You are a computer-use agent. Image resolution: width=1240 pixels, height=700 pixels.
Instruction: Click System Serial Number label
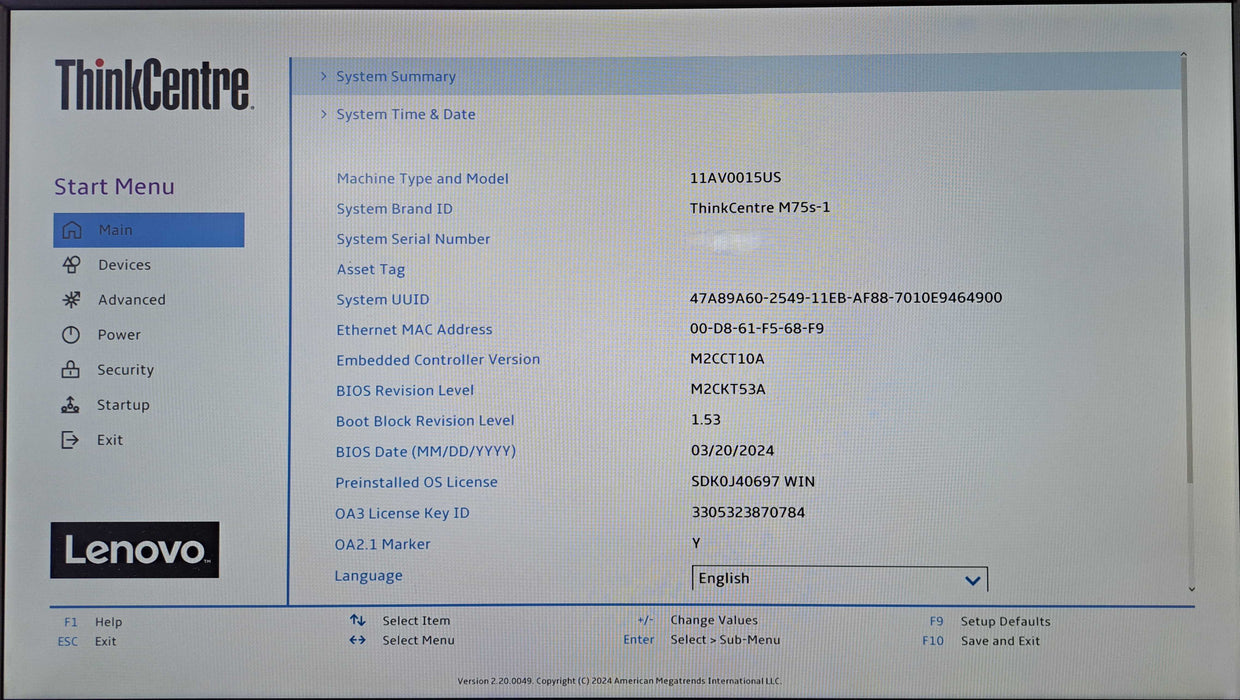pyautogui.click(x=413, y=239)
